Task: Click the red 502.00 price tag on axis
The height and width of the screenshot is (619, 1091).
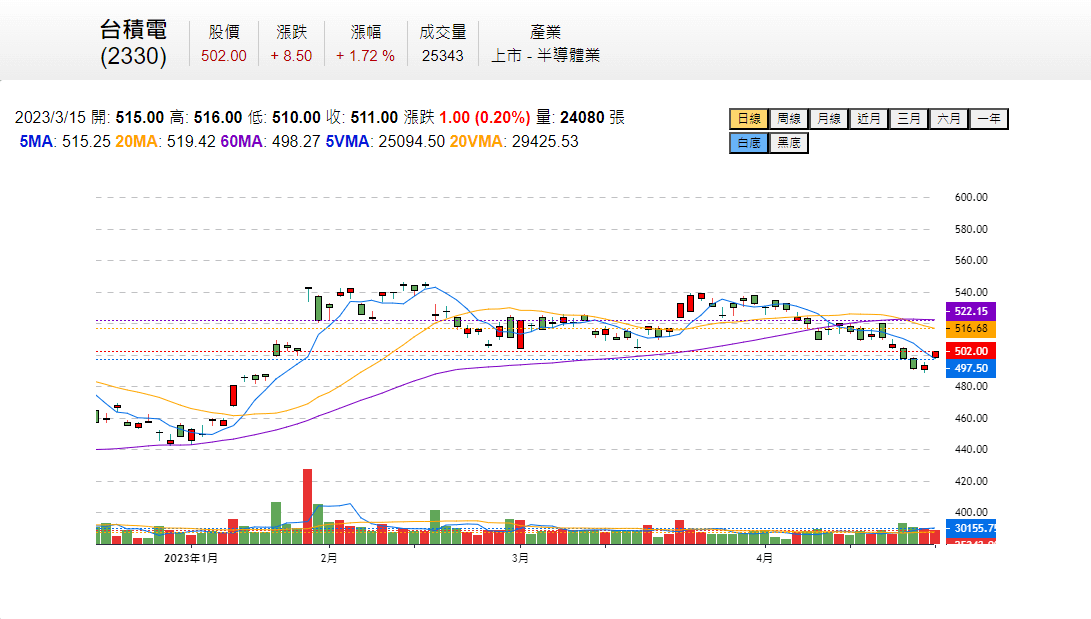Action: pos(971,351)
